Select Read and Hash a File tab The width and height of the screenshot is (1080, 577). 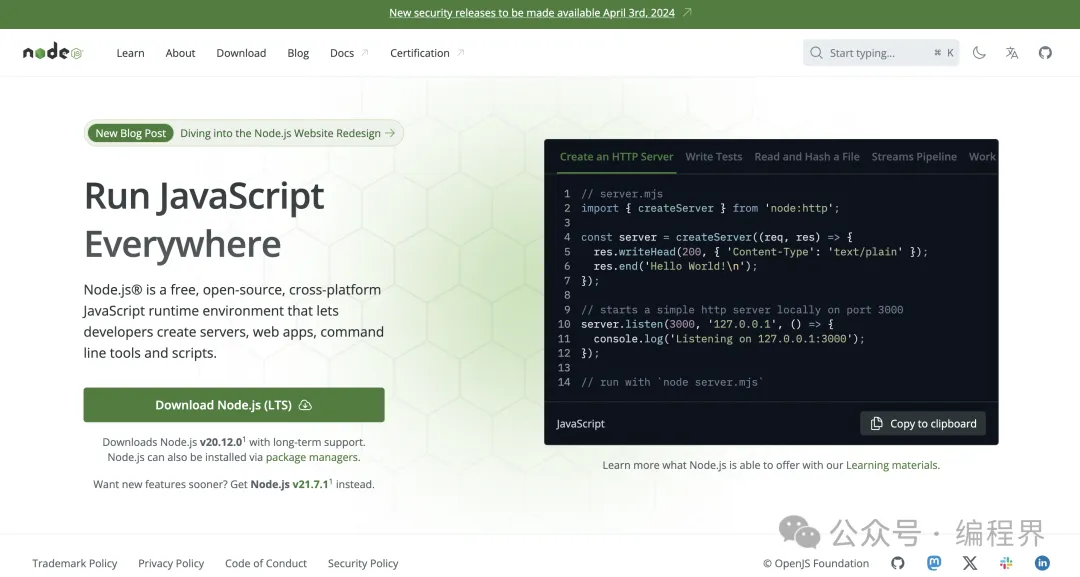pos(806,157)
